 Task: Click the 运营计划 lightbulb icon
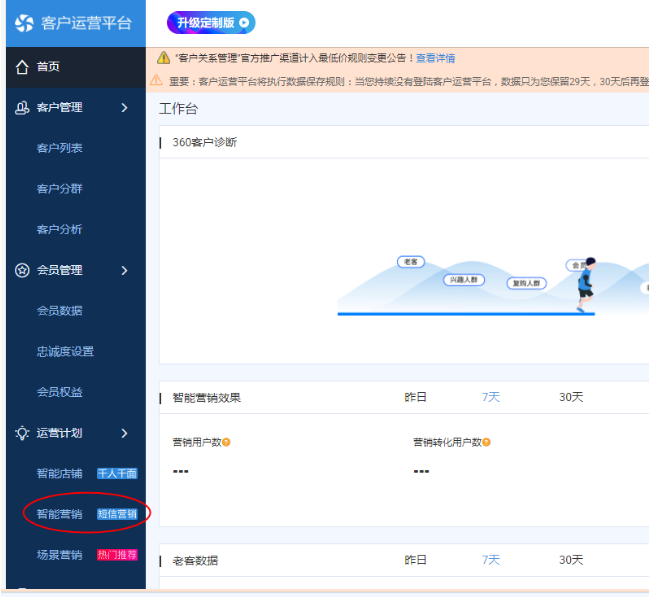tap(22, 434)
